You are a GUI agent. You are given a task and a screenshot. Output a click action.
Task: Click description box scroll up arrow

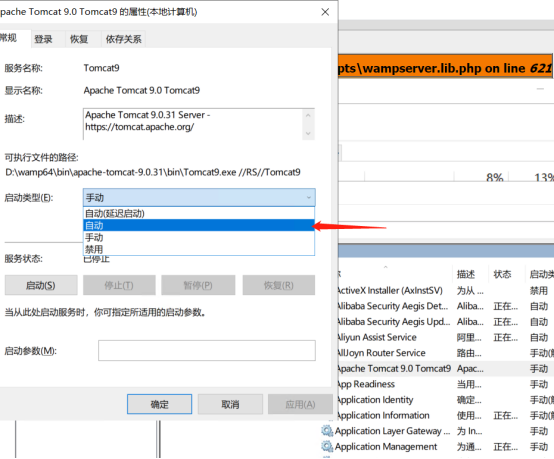click(x=308, y=115)
